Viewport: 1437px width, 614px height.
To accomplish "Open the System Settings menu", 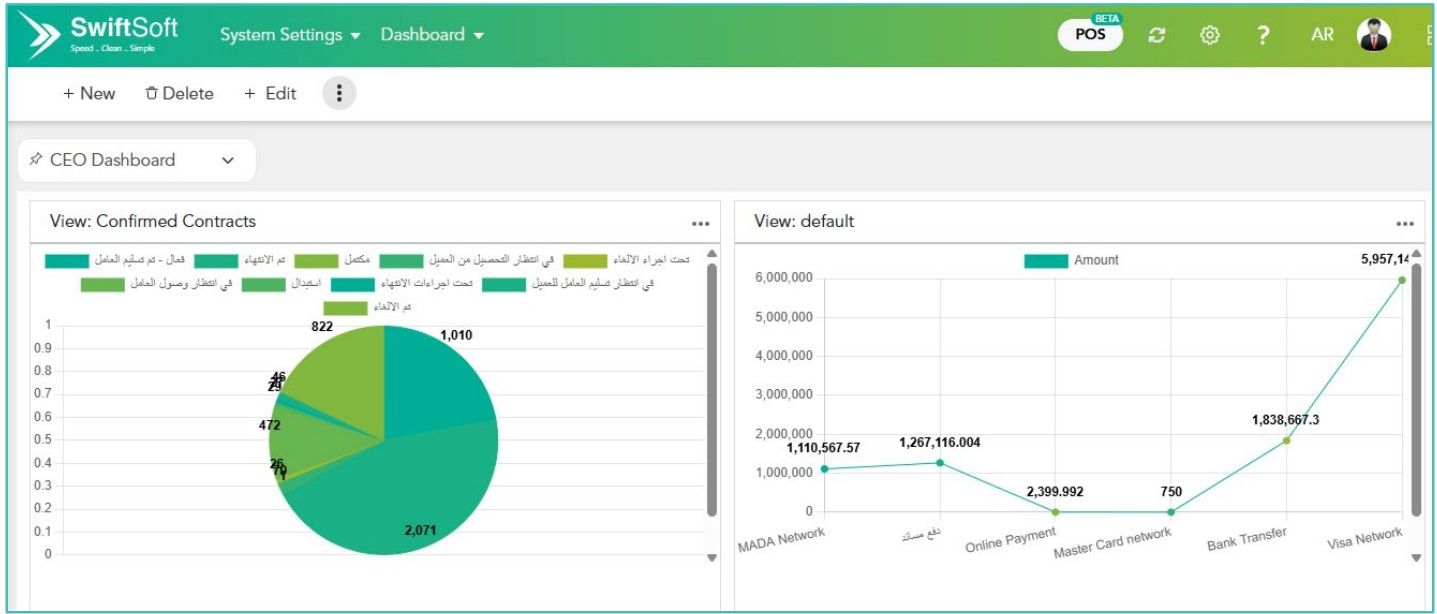I will click(290, 35).
